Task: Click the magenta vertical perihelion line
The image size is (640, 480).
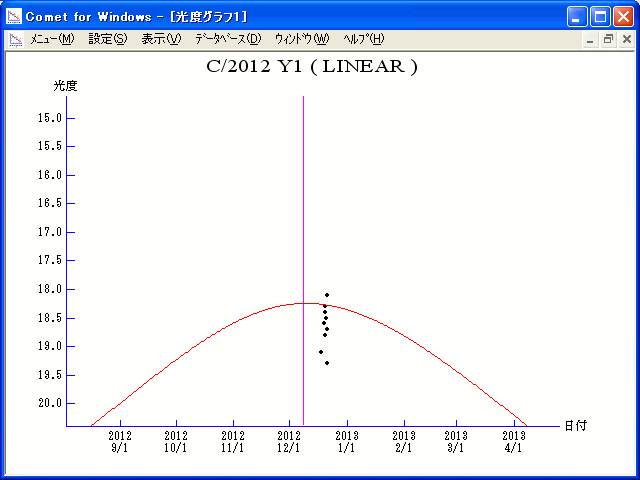Action: [x=303, y=261]
